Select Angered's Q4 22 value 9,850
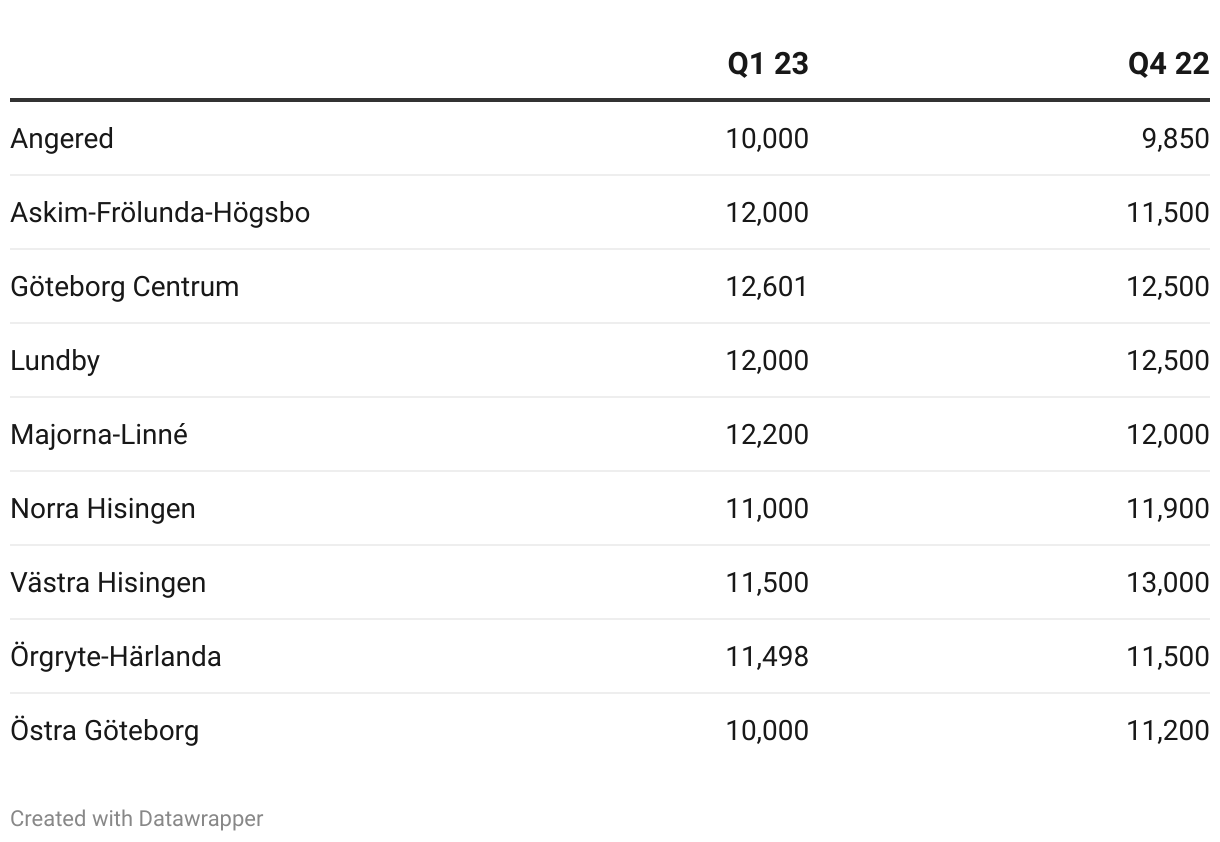The width and height of the screenshot is (1220, 842). point(1175,138)
